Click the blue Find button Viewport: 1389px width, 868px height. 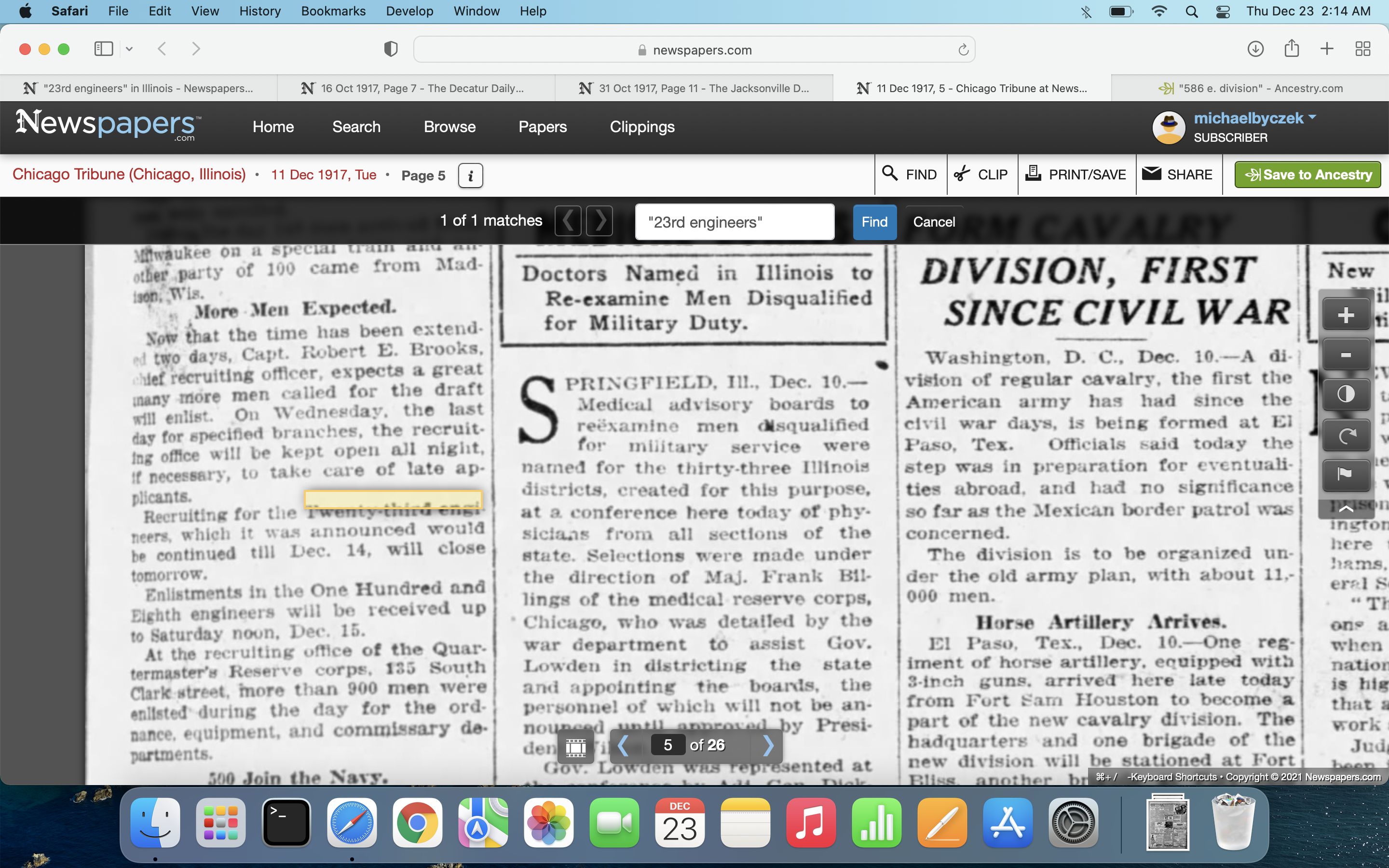[874, 222]
